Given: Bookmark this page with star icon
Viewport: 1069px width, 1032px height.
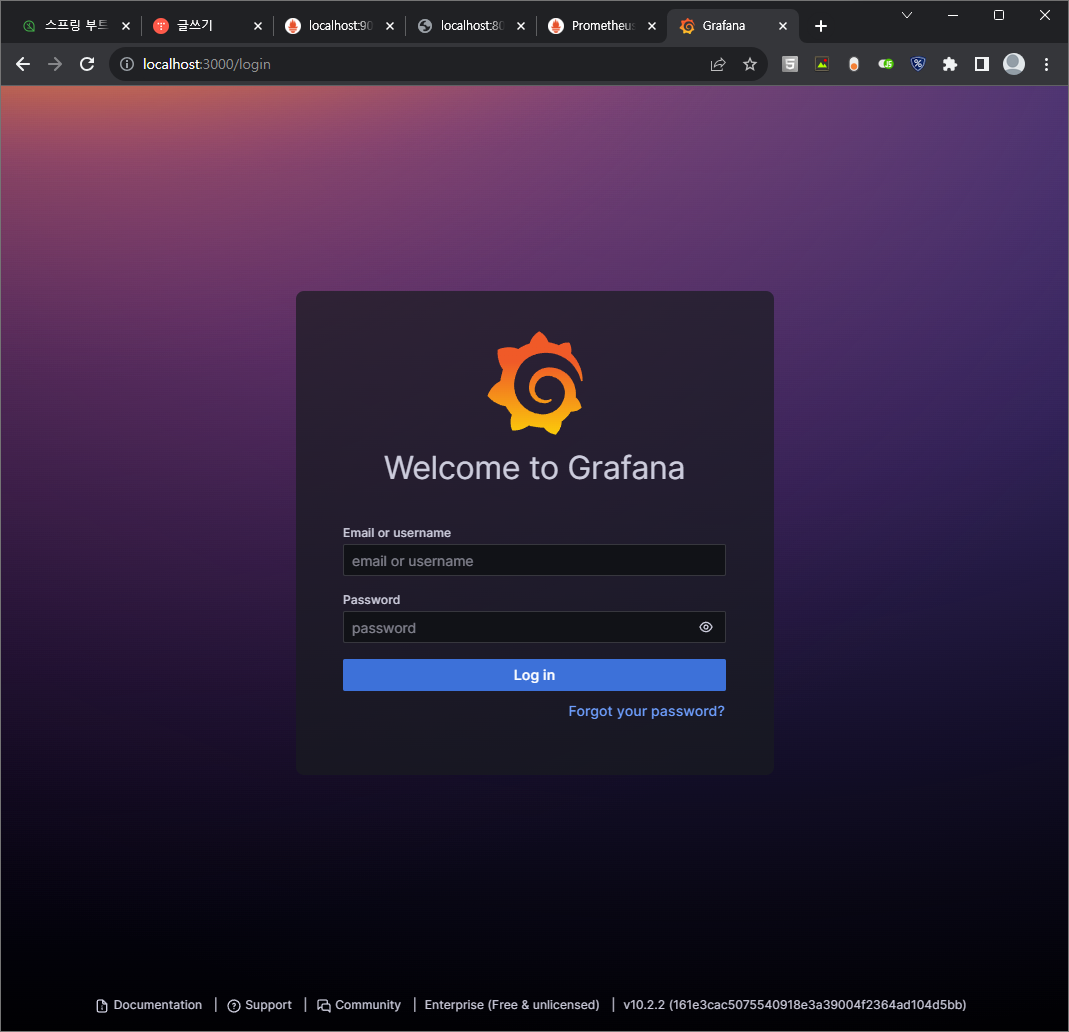Looking at the screenshot, I should [750, 64].
